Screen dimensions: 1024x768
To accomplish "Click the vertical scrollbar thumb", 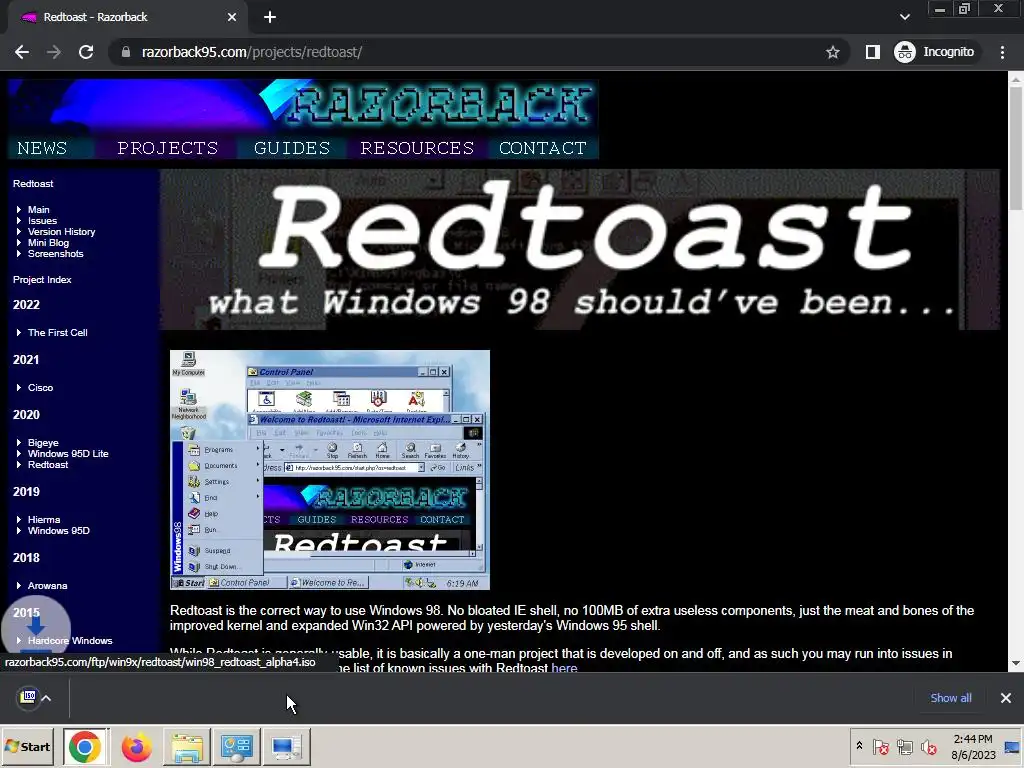I will click(x=1016, y=149).
